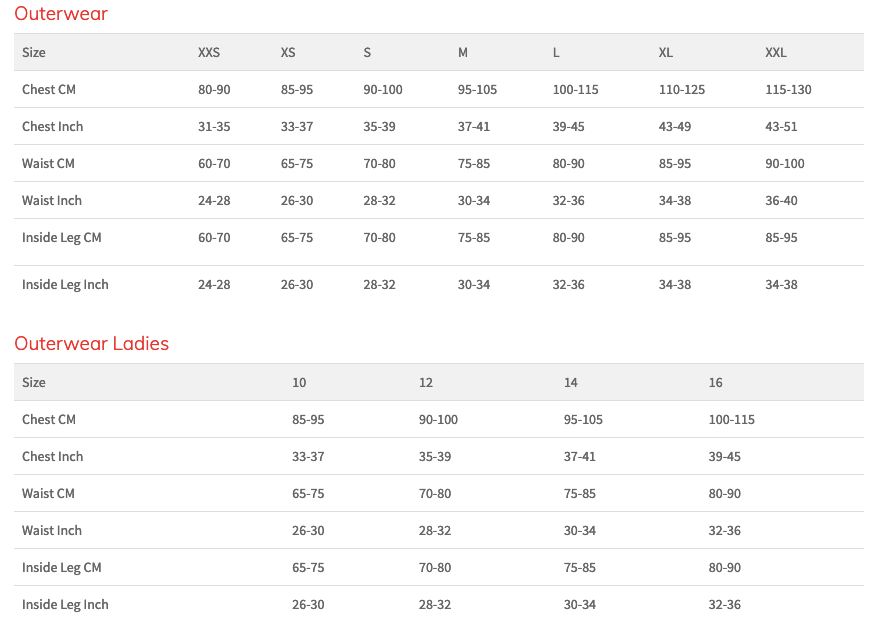This screenshot has height=622, width=877.
Task: Click the Outerwear section heading
Action: point(61,13)
